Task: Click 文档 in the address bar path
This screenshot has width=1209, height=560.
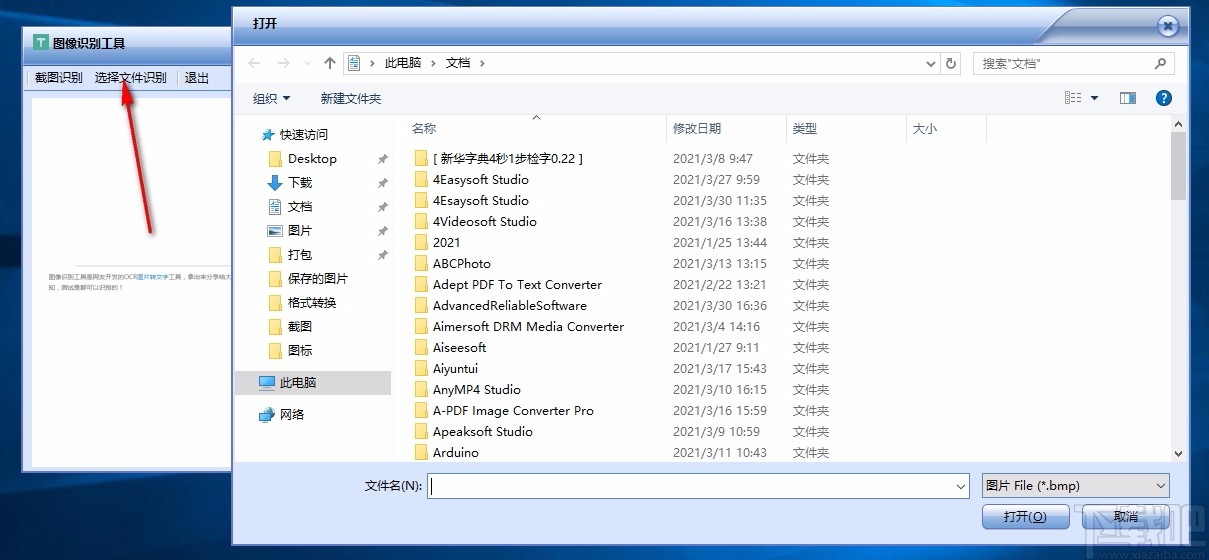Action: coord(458,63)
